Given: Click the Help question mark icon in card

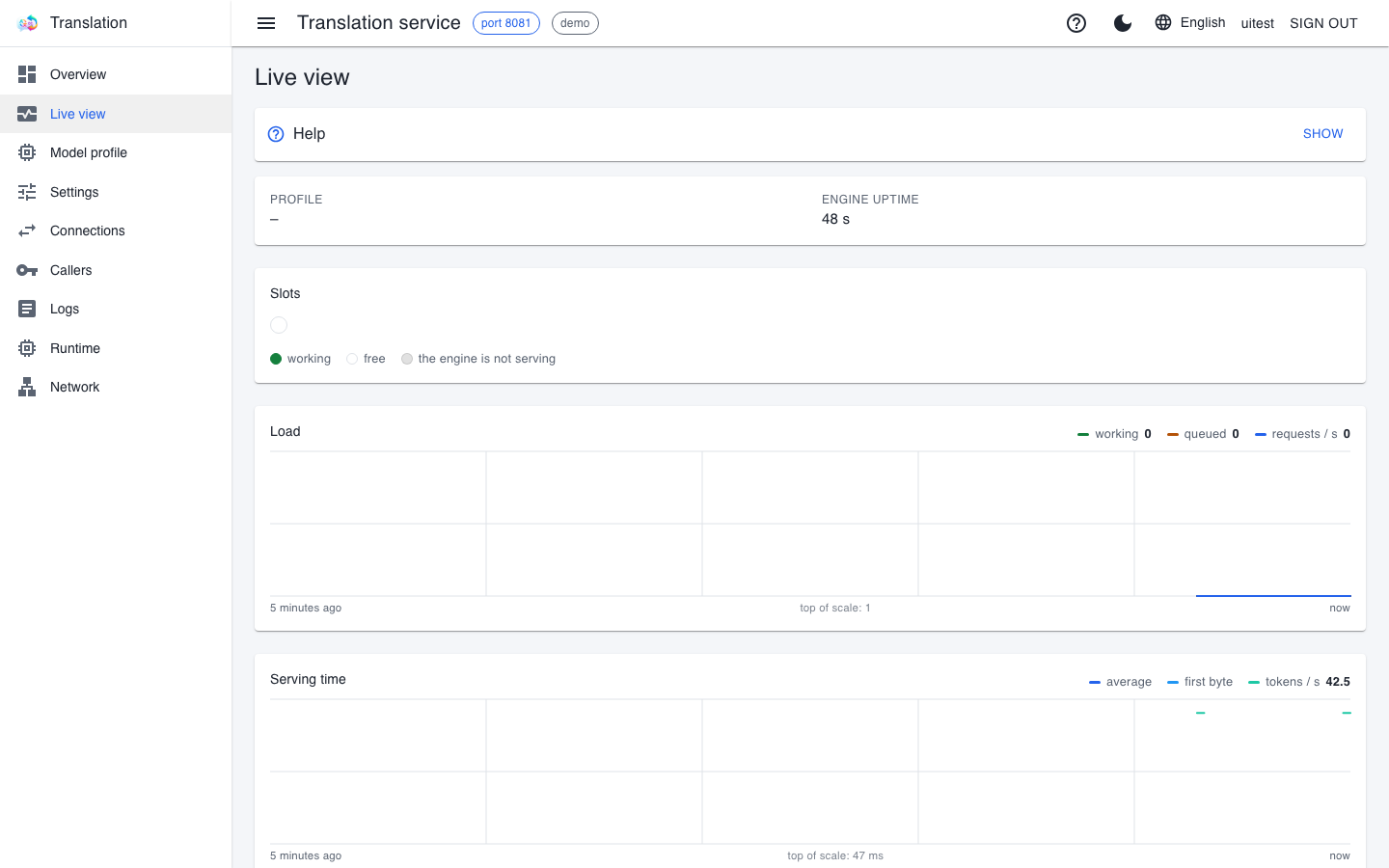Looking at the screenshot, I should coord(276,134).
